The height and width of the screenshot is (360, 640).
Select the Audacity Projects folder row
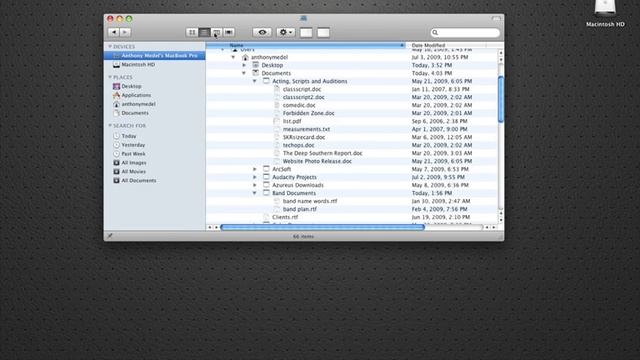point(352,177)
